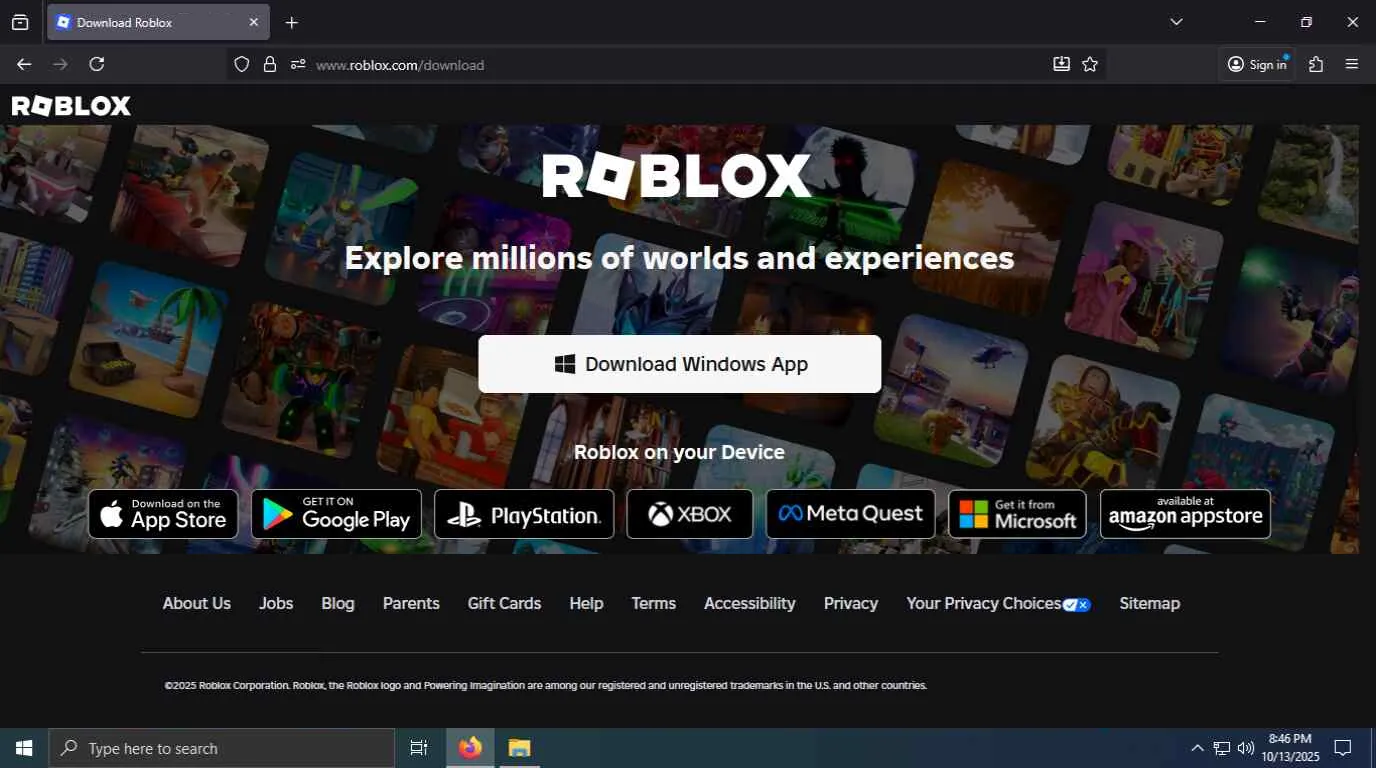
Task: Install site as app icon in address bar
Action: pyautogui.click(x=1061, y=64)
